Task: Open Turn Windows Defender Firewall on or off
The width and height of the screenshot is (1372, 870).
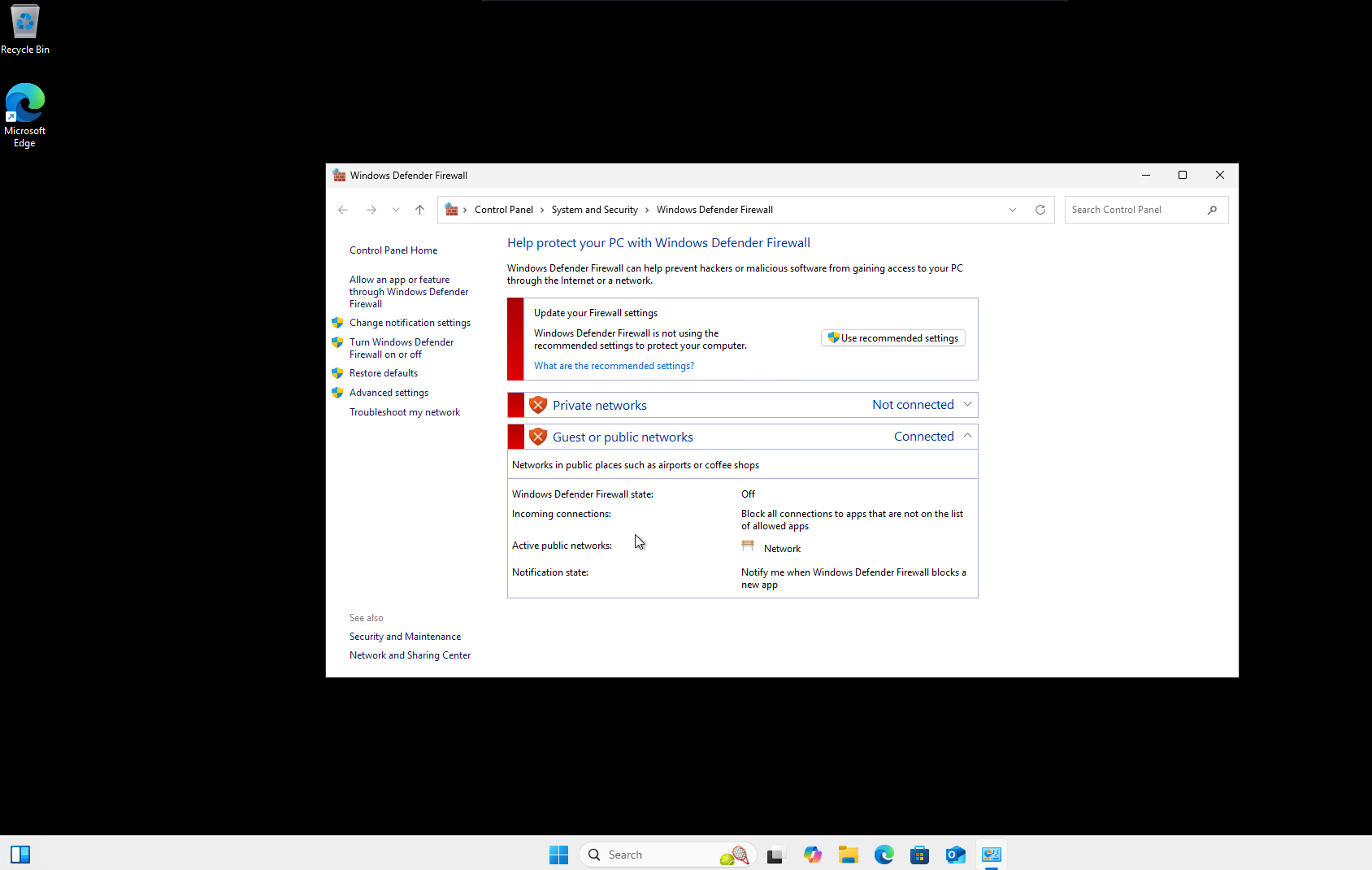Action: coord(402,348)
